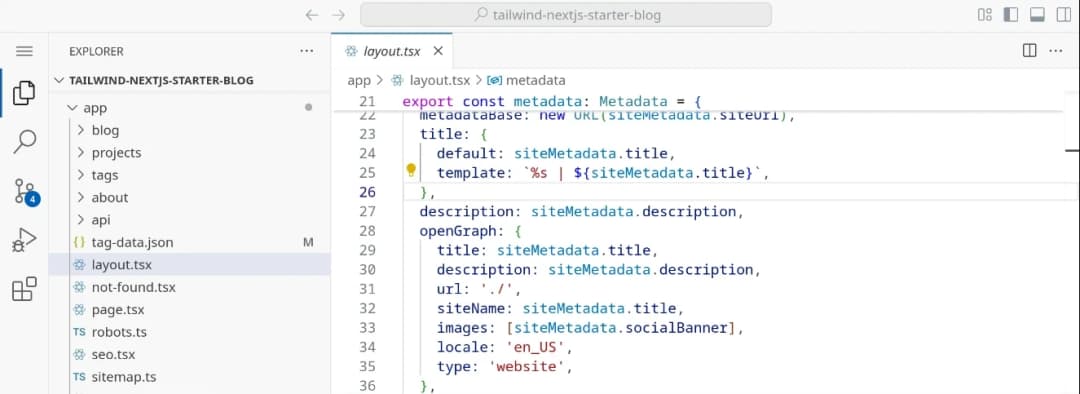
Task: Open the Search view in activity bar
Action: coord(24,141)
